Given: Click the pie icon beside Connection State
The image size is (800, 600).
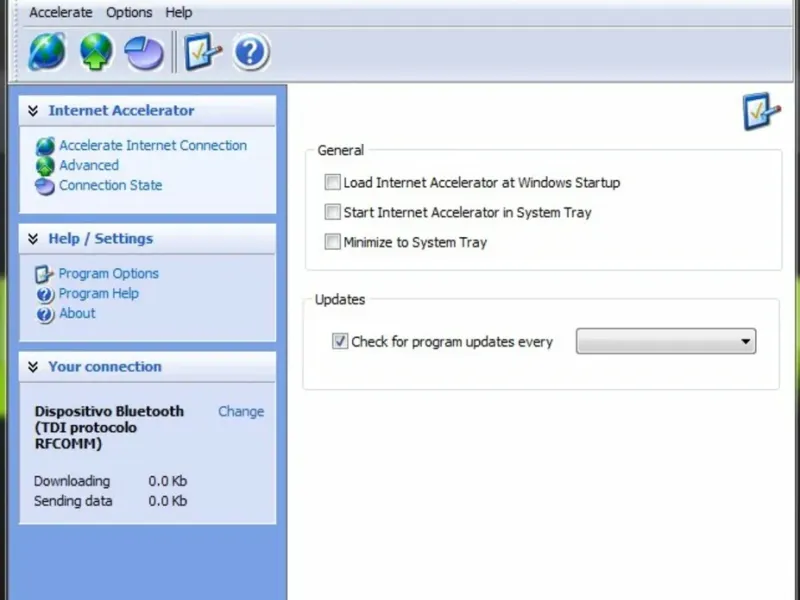Looking at the screenshot, I should 45,187.
